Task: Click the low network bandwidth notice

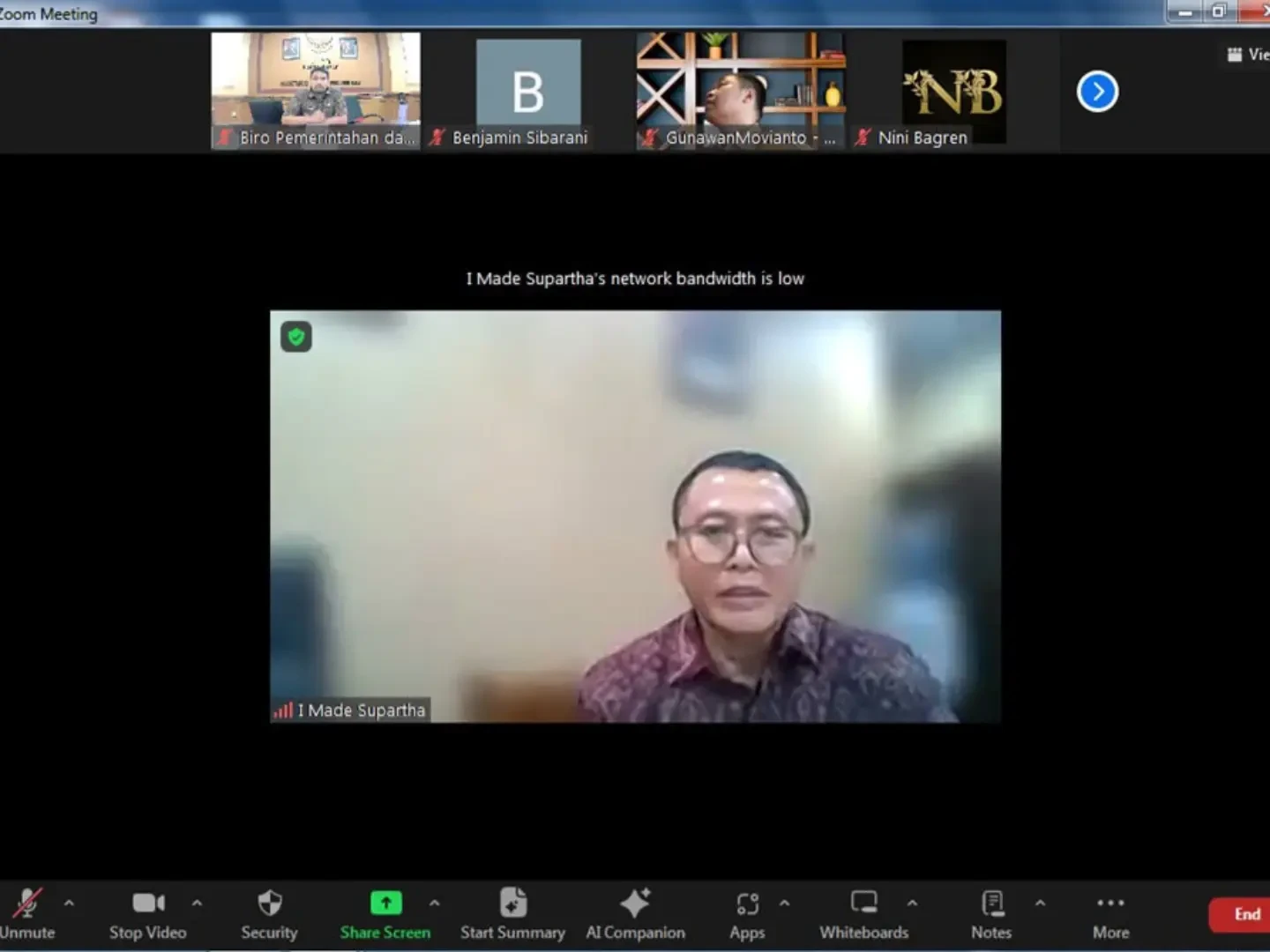Action: [635, 279]
